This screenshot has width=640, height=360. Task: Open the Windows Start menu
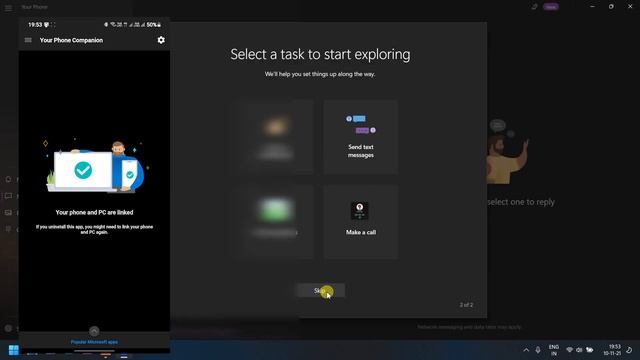(x=13, y=350)
